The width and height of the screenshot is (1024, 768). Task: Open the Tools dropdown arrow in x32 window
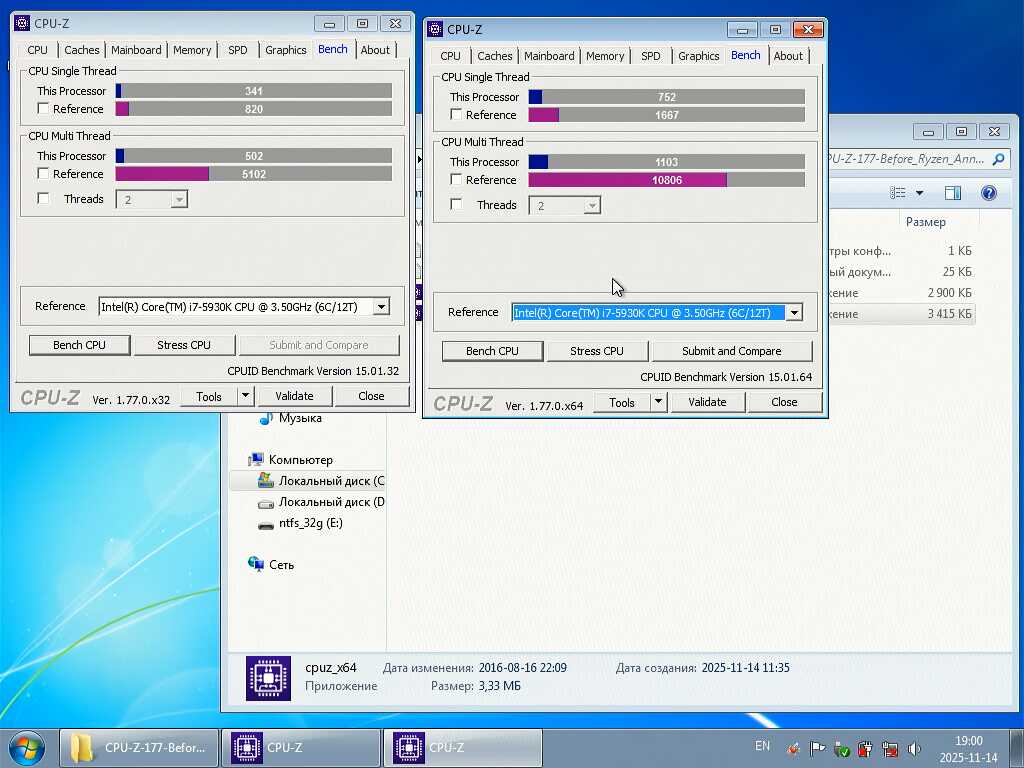point(245,396)
